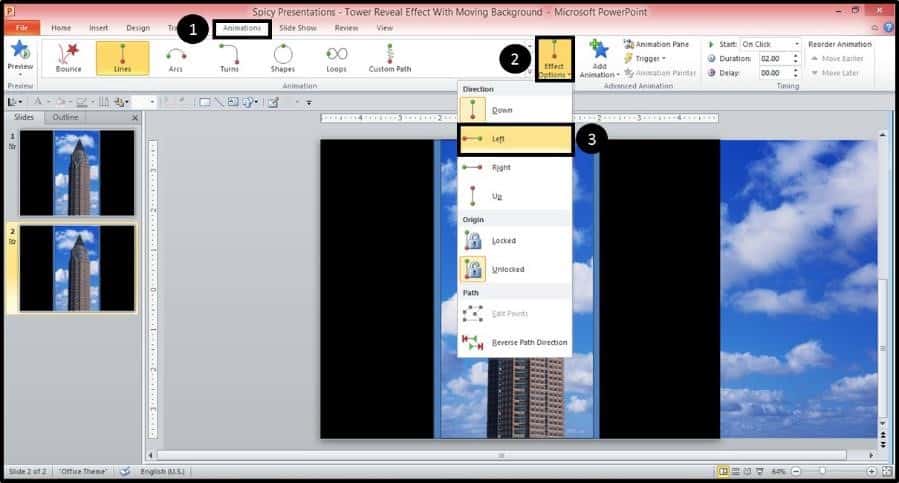Apply the Loops motion path
The width and height of the screenshot is (899, 483).
[x=337, y=58]
